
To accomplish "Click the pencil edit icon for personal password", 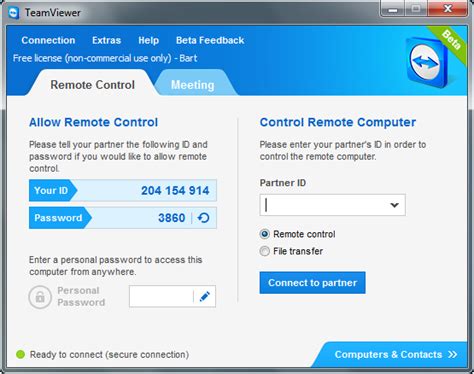I will pos(205,296).
